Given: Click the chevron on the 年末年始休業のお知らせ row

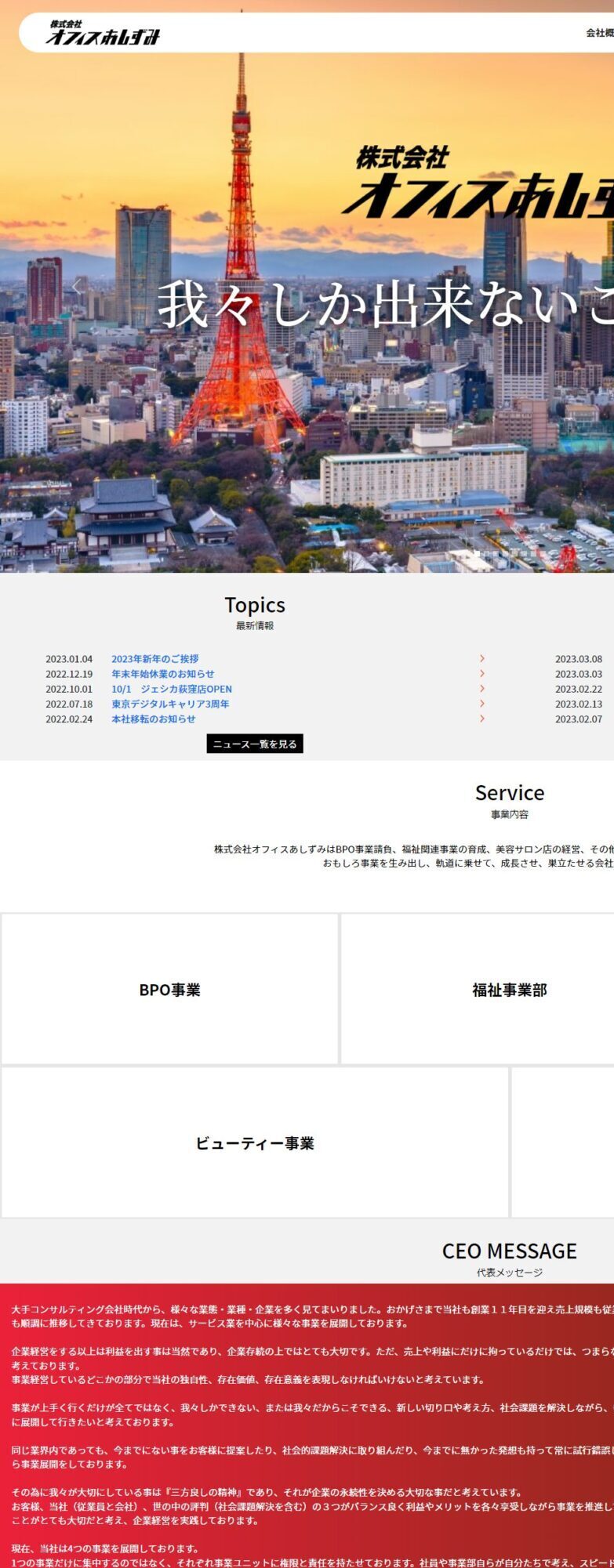Looking at the screenshot, I should click(482, 673).
